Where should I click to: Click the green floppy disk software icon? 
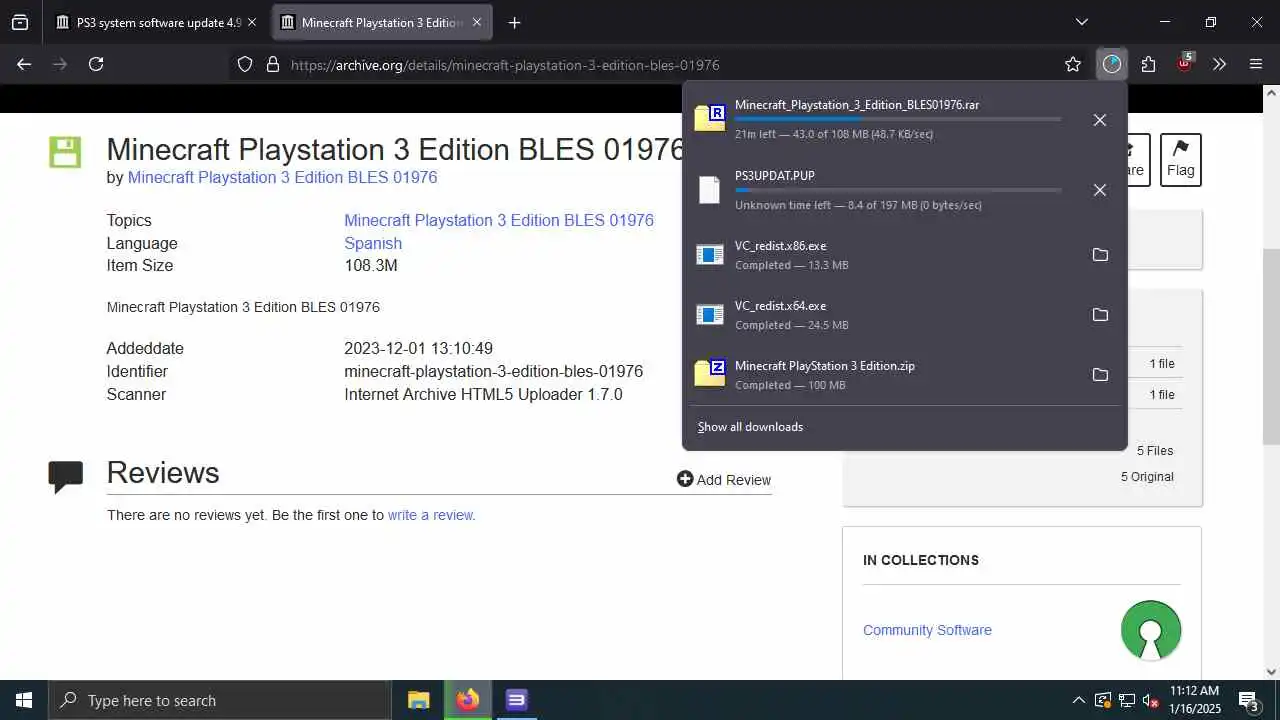65,152
